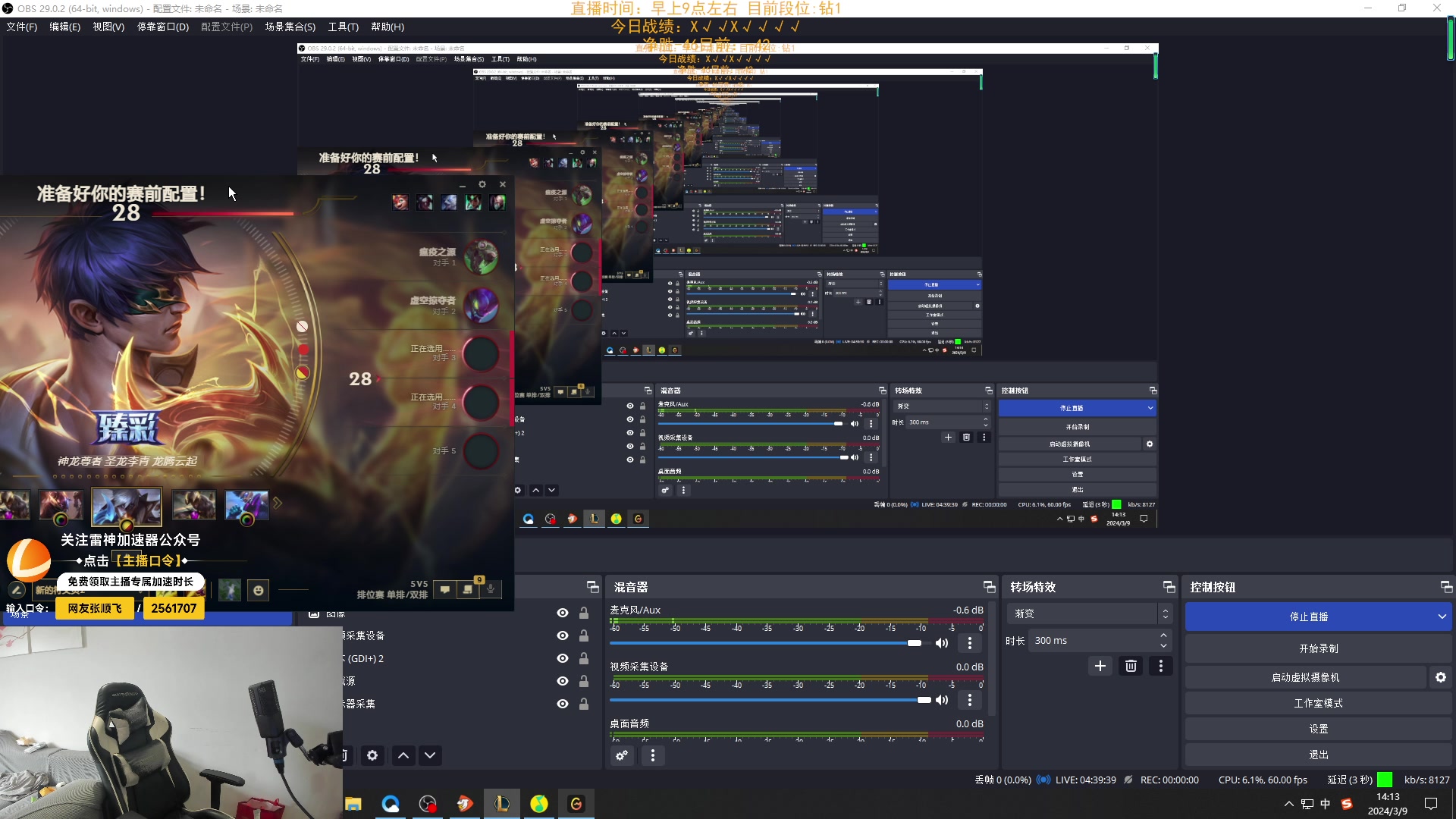
Task: Open the League of Legends taskbar icon
Action: (x=501, y=804)
